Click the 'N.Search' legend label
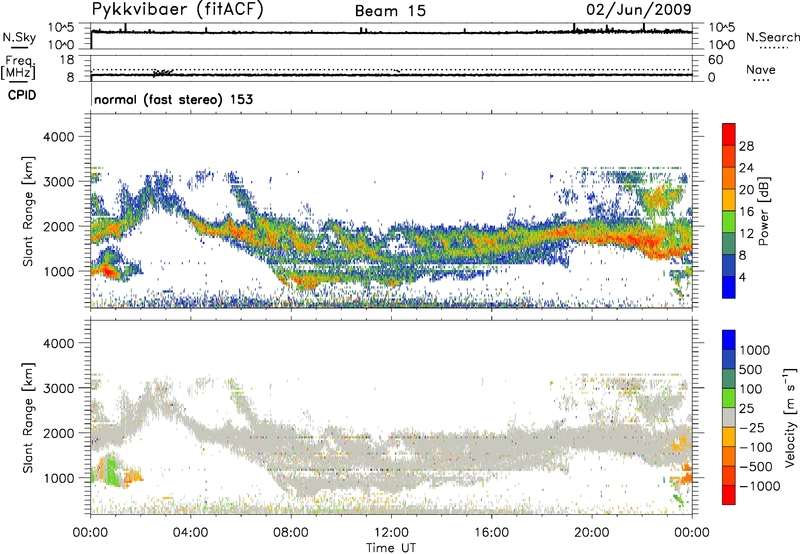 772,37
